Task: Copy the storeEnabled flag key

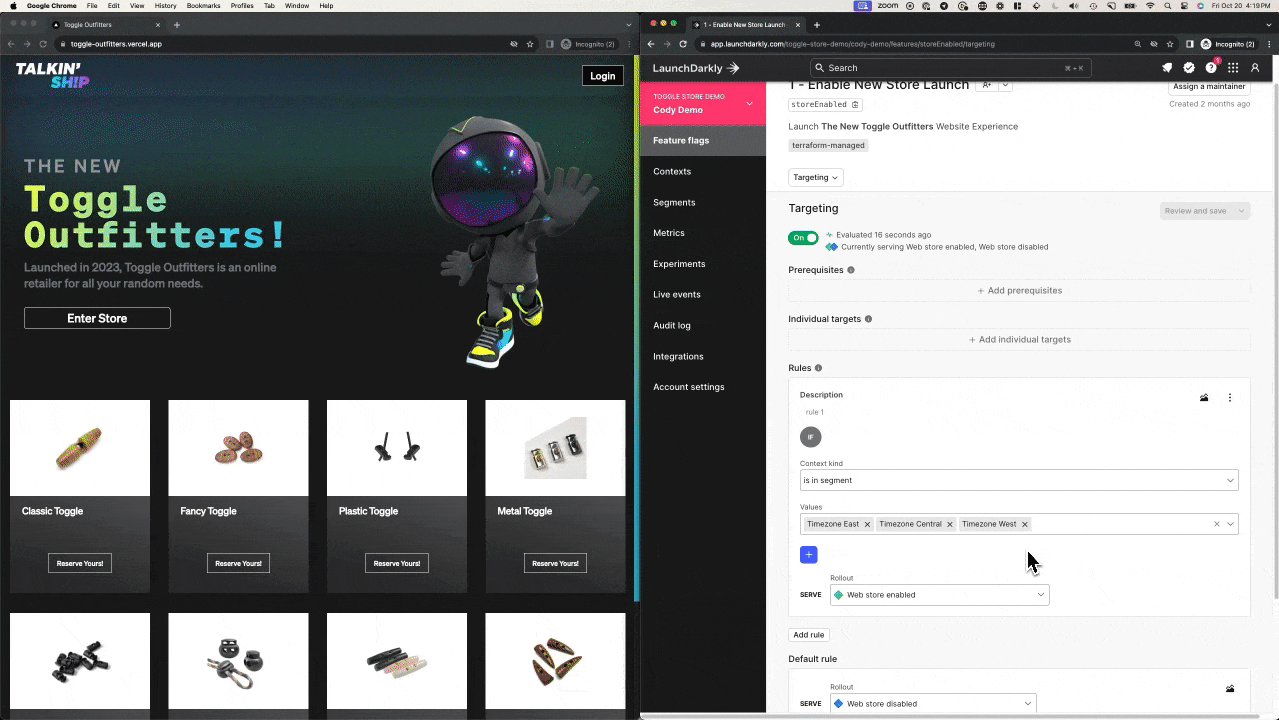Action: click(855, 104)
